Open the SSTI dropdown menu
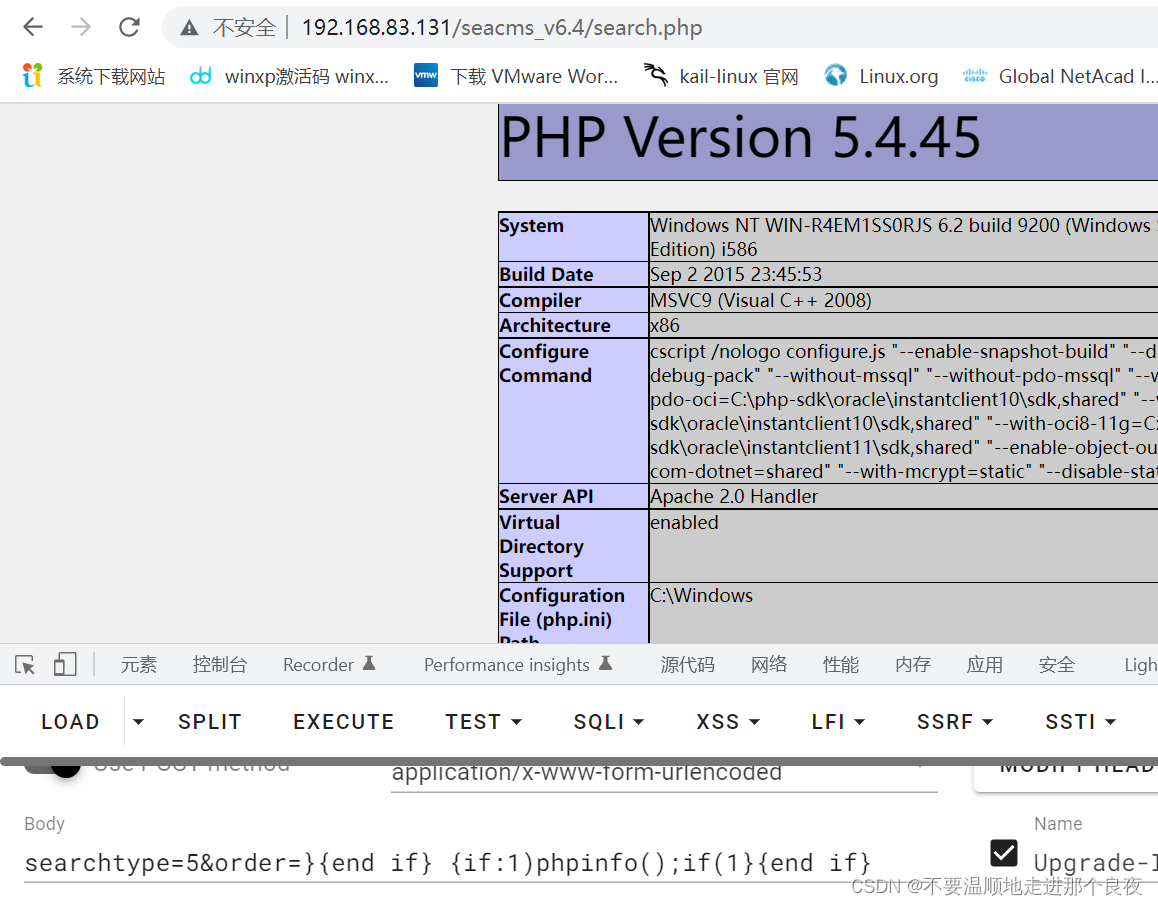Viewport: 1158px width, 905px height. [1080, 722]
